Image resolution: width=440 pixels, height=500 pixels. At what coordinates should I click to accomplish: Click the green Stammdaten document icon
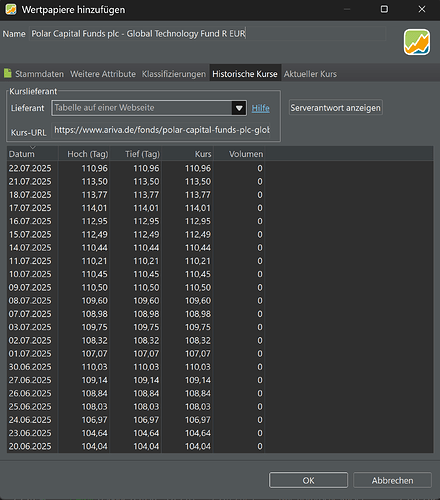[8, 73]
